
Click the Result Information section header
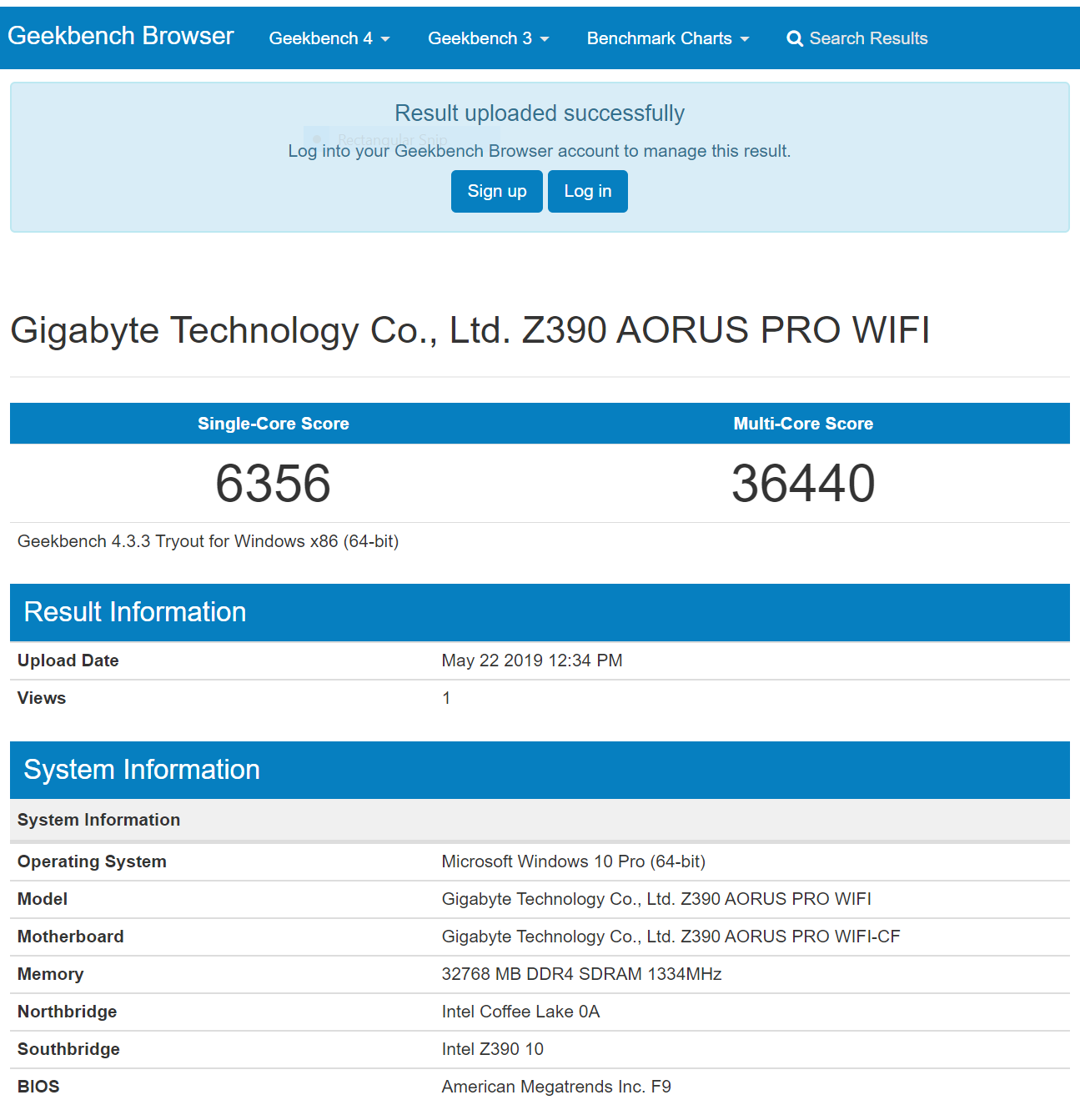click(x=540, y=612)
